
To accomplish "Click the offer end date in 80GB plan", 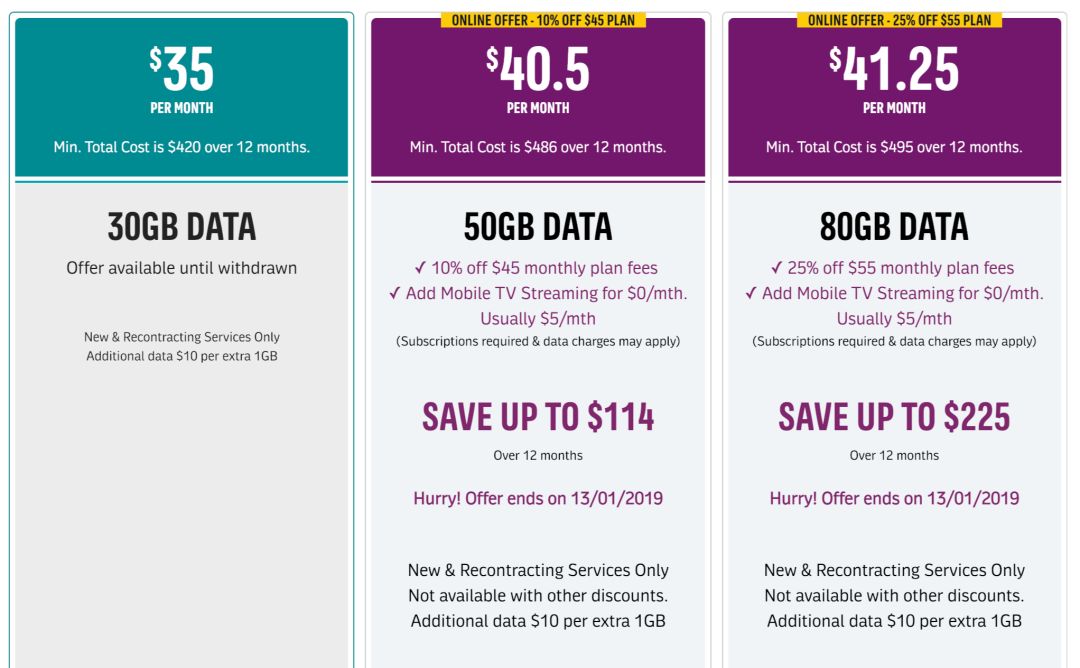I will pos(894,498).
